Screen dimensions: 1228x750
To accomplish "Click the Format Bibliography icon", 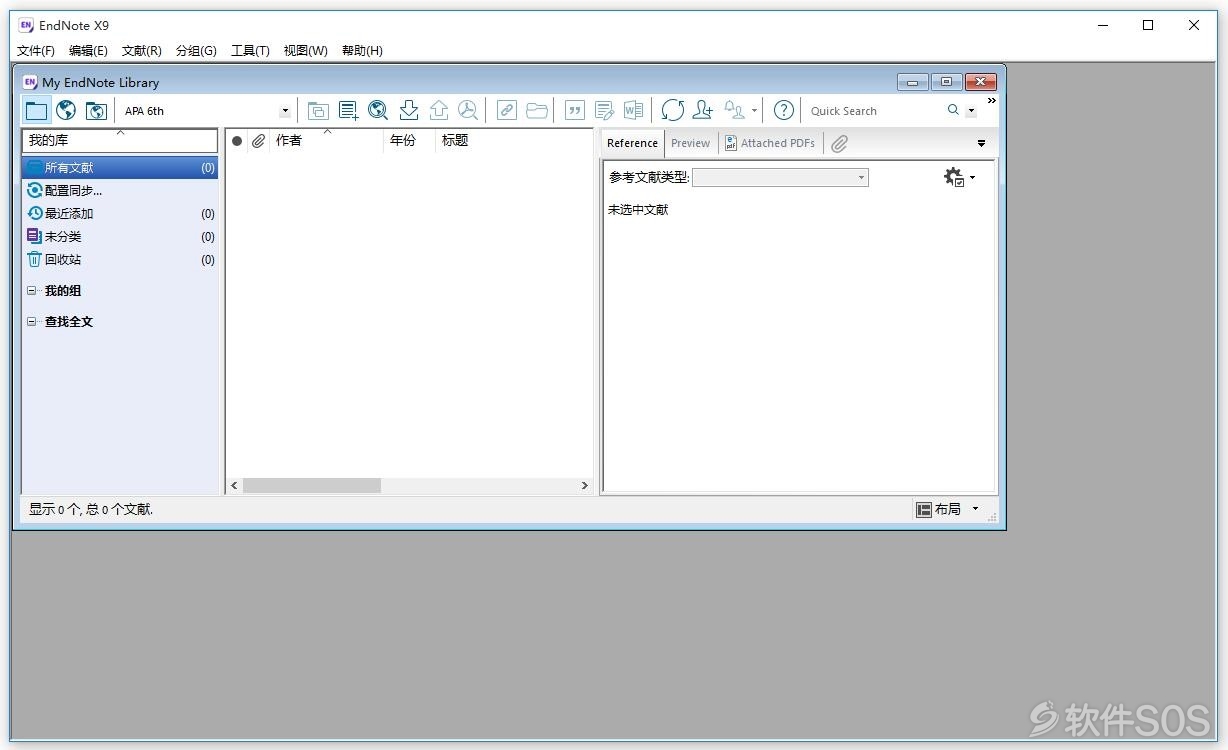I will point(604,111).
